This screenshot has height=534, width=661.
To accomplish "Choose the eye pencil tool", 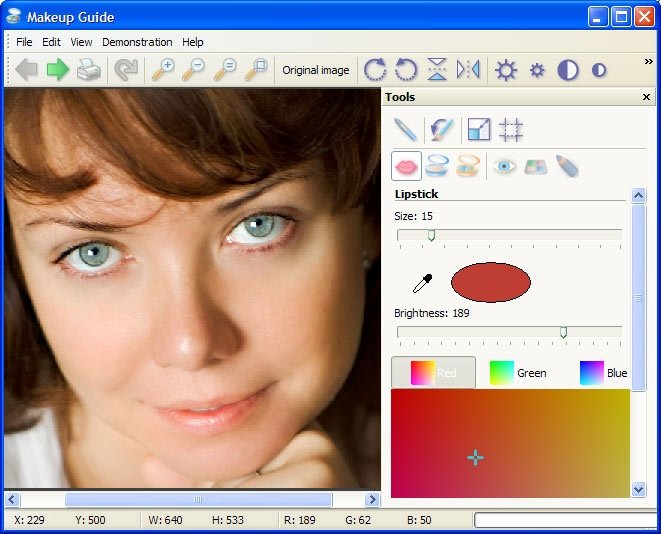I will [x=567, y=166].
